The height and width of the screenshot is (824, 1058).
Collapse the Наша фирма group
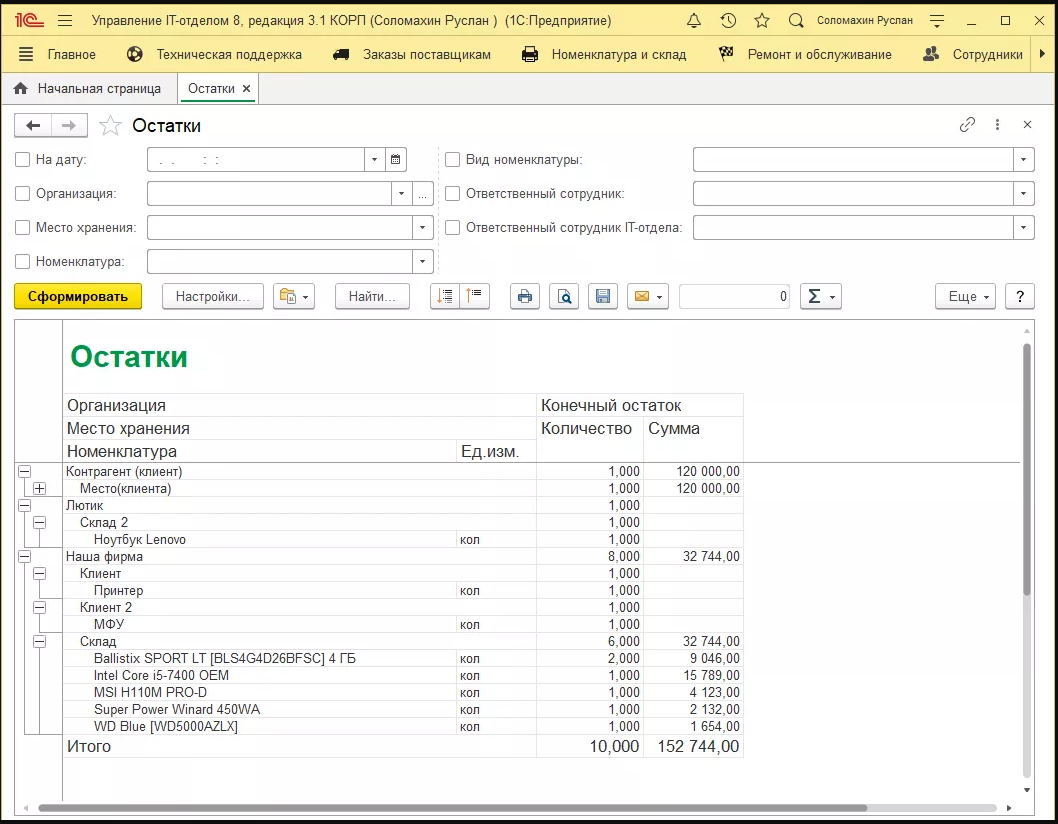tap(25, 557)
